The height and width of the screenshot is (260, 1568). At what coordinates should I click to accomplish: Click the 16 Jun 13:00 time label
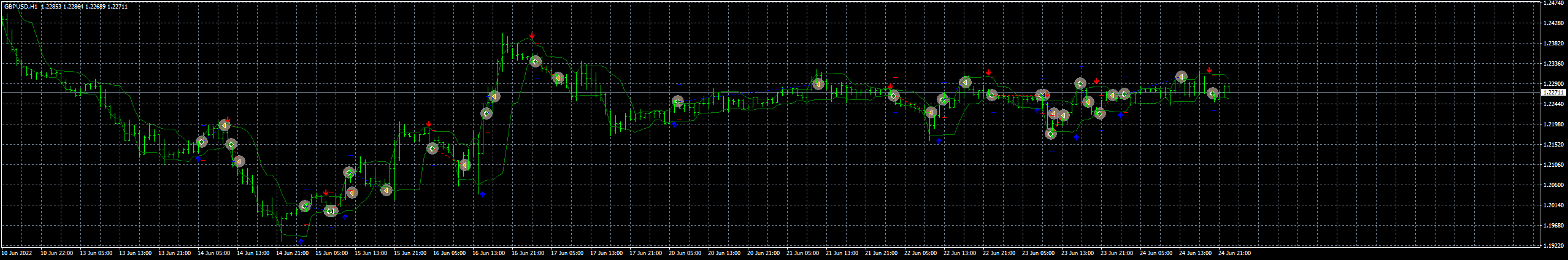[x=489, y=253]
